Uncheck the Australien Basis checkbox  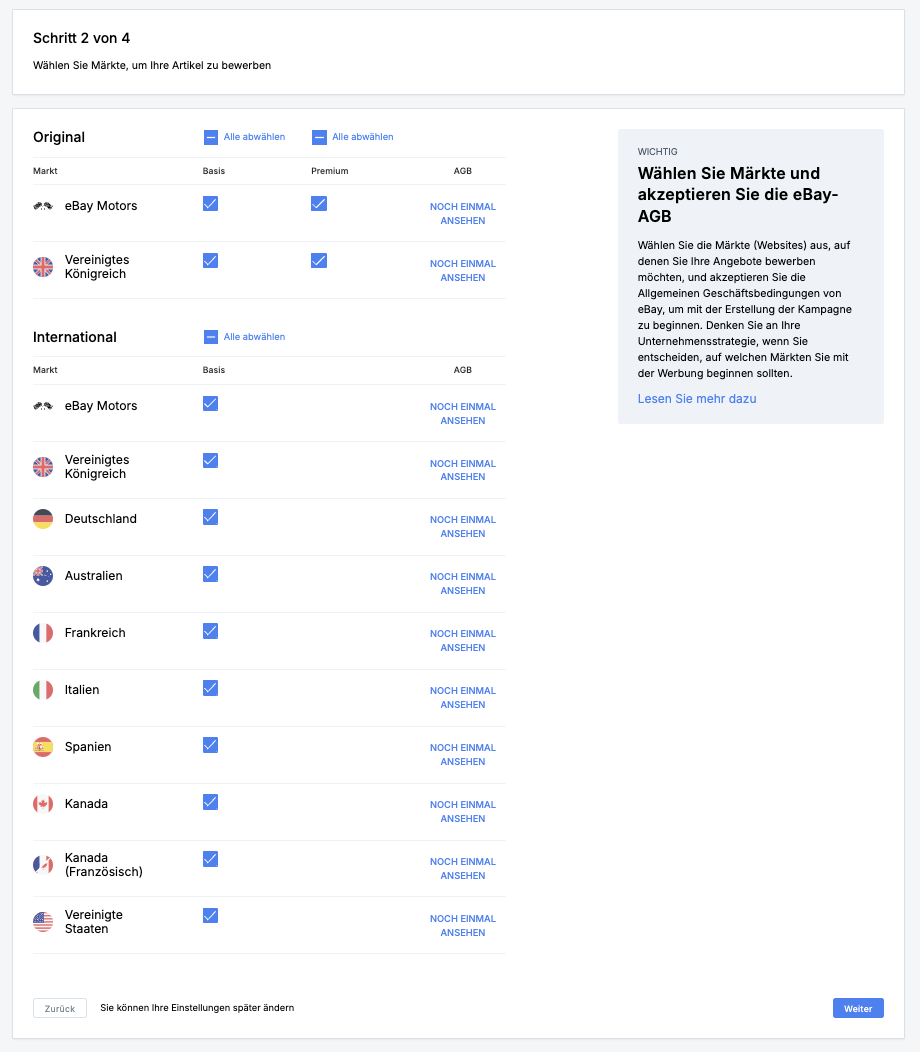pyautogui.click(x=211, y=574)
